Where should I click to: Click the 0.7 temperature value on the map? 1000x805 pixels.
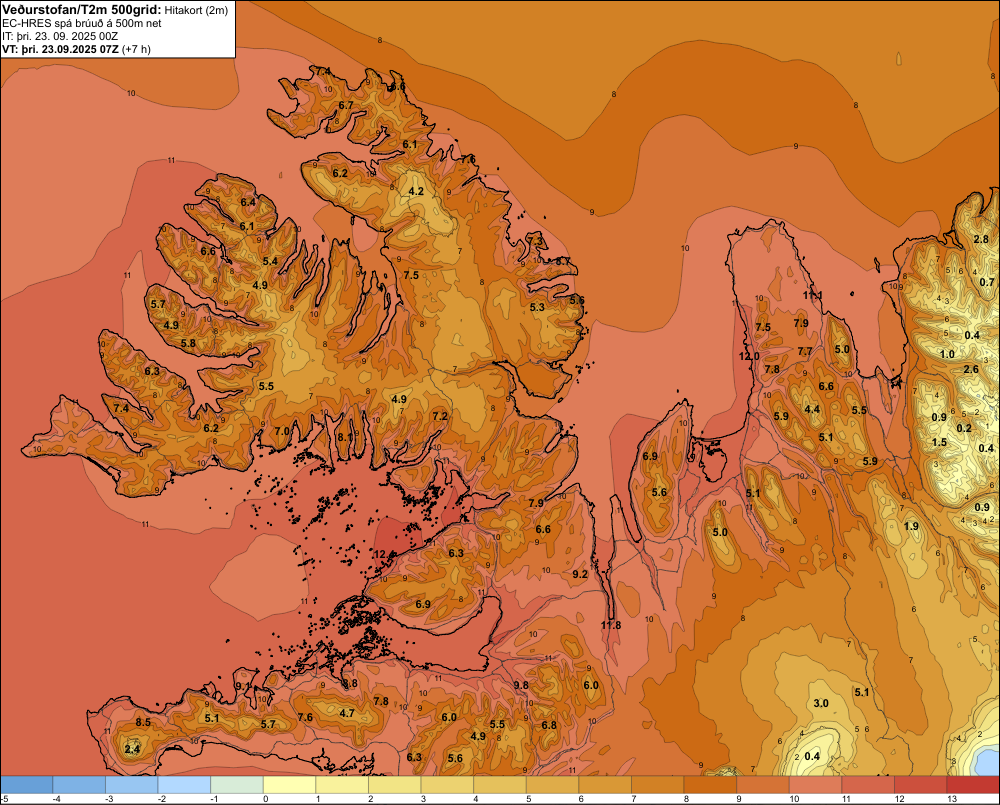(x=987, y=282)
